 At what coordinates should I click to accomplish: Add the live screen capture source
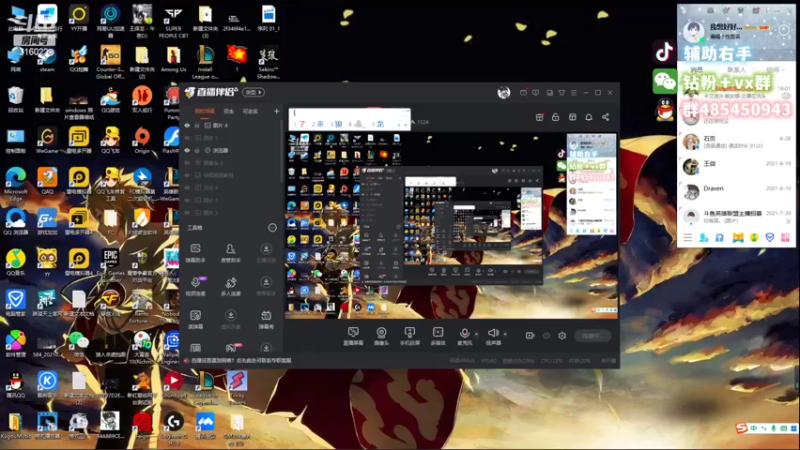pyautogui.click(x=353, y=336)
